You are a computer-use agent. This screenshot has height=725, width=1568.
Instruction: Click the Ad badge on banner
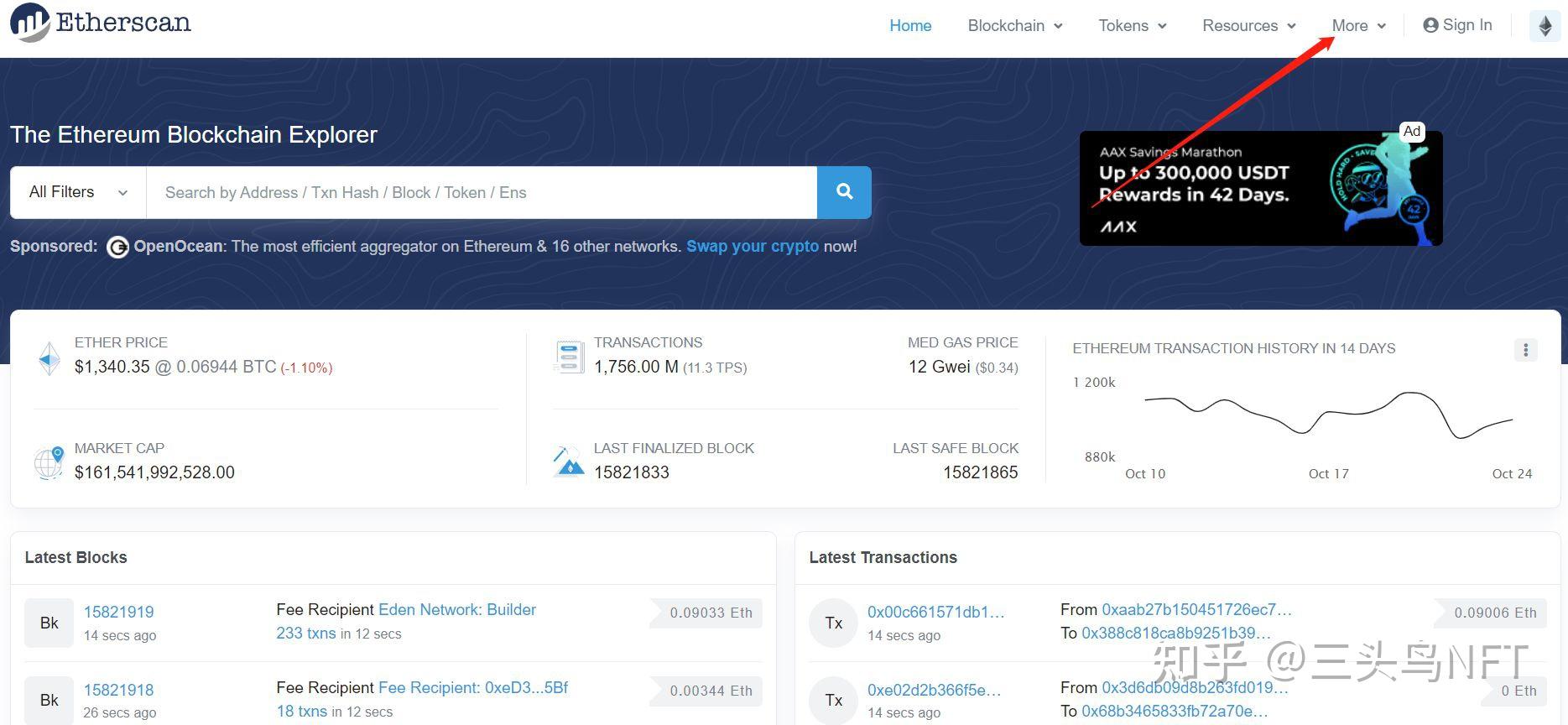tap(1412, 131)
